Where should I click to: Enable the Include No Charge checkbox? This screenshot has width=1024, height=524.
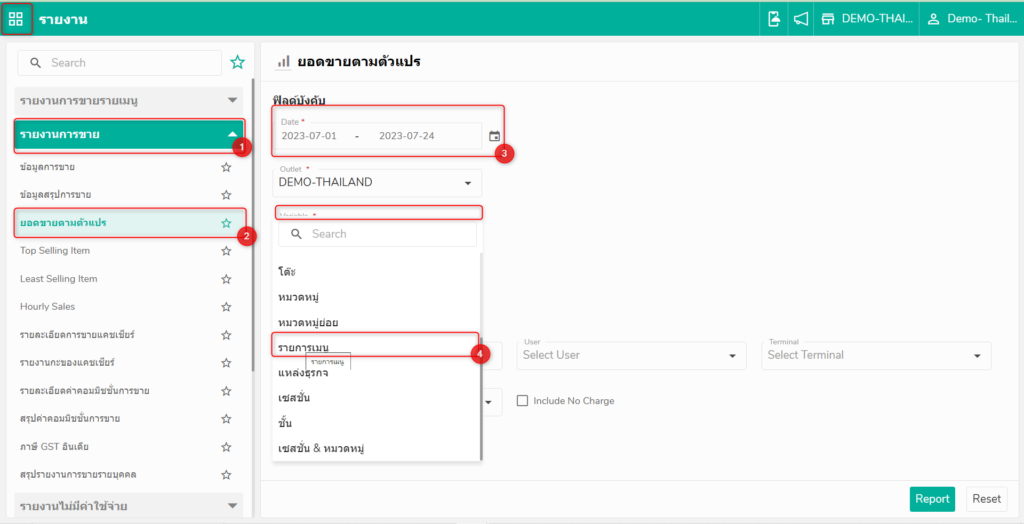pyautogui.click(x=522, y=401)
